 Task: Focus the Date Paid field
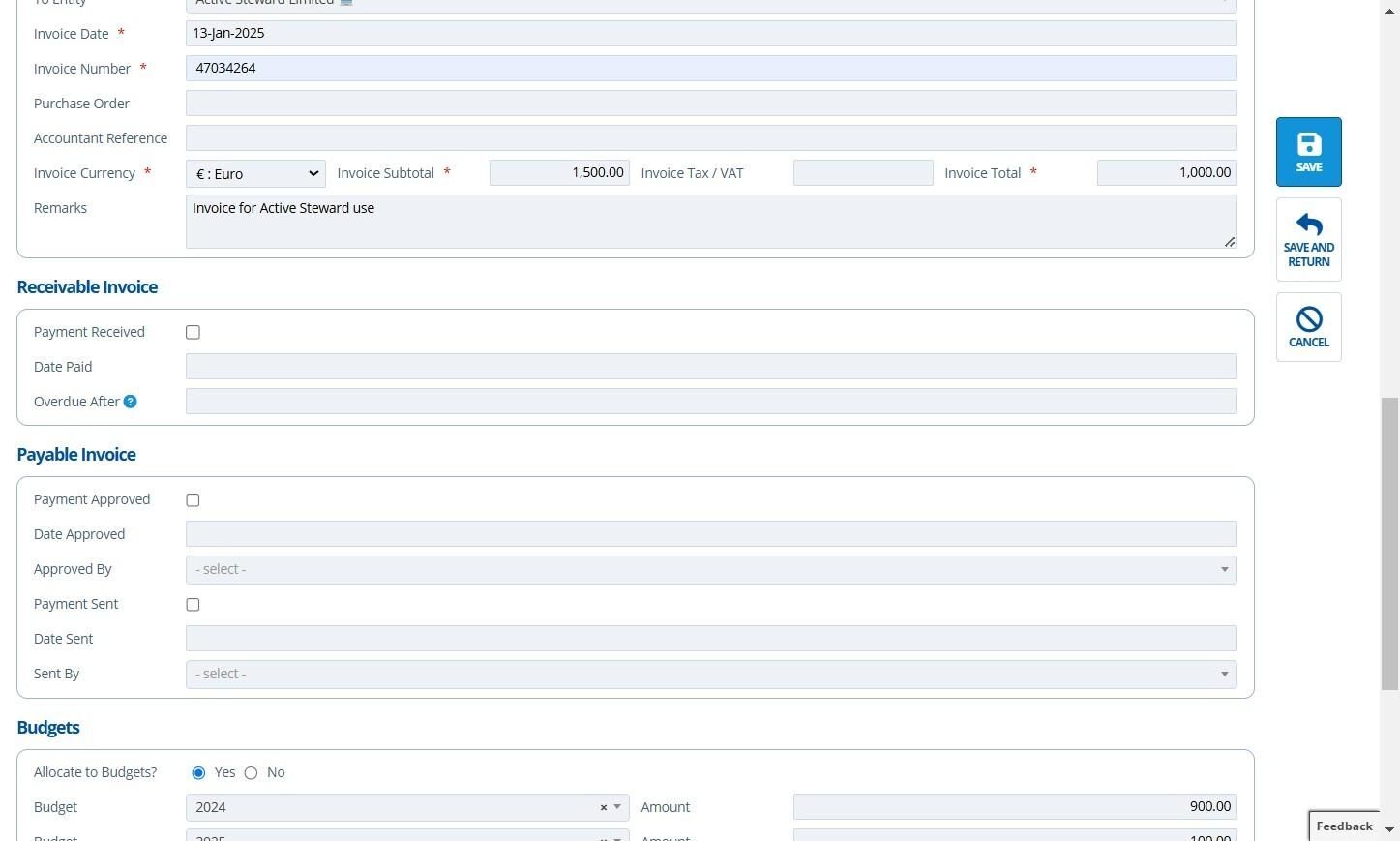tap(711, 367)
